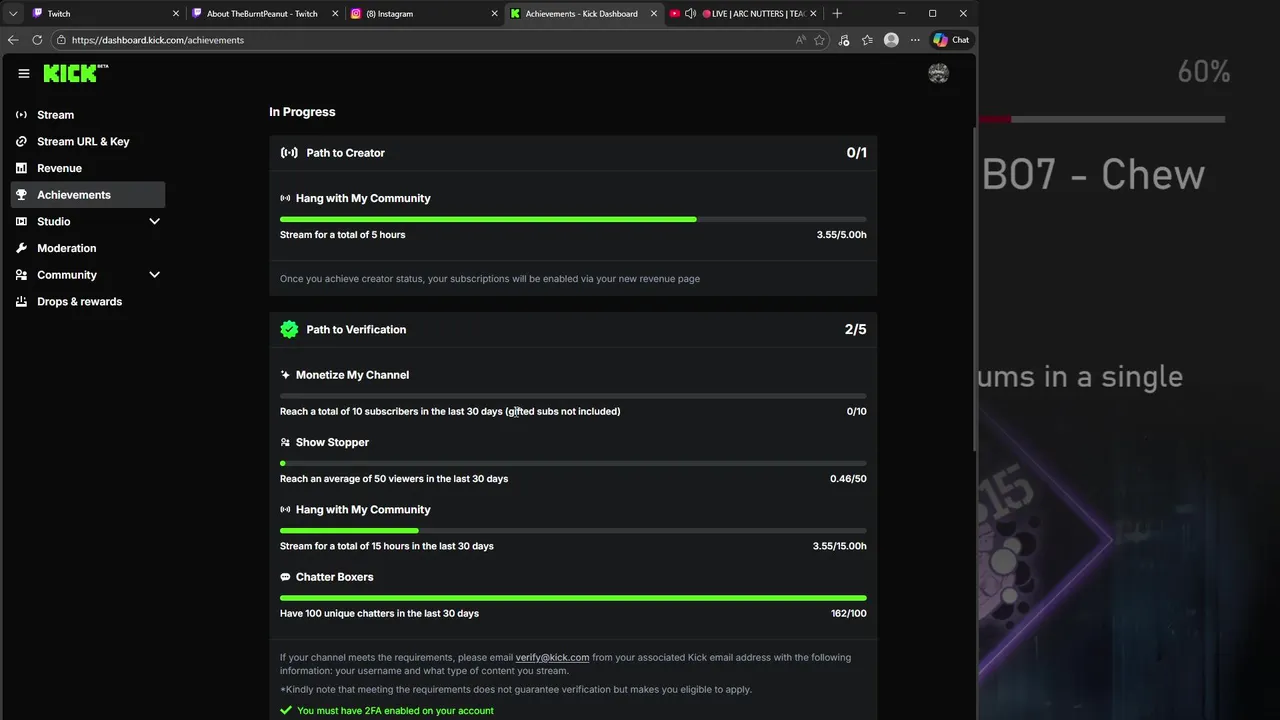Expand the Studio submenu chevron
Screen dimensions: 1280x720
pyautogui.click(x=154, y=222)
